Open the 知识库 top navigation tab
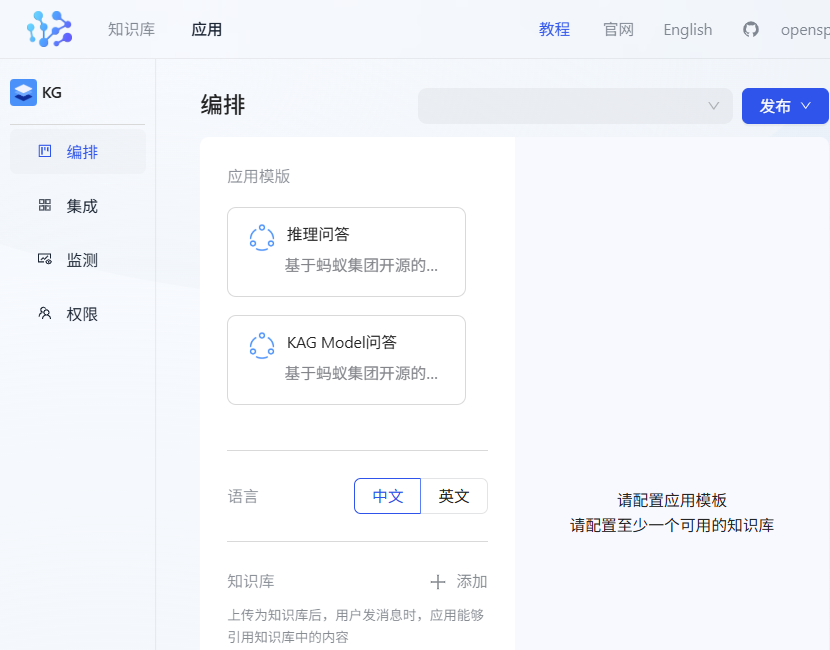The height and width of the screenshot is (650, 830). click(x=131, y=30)
